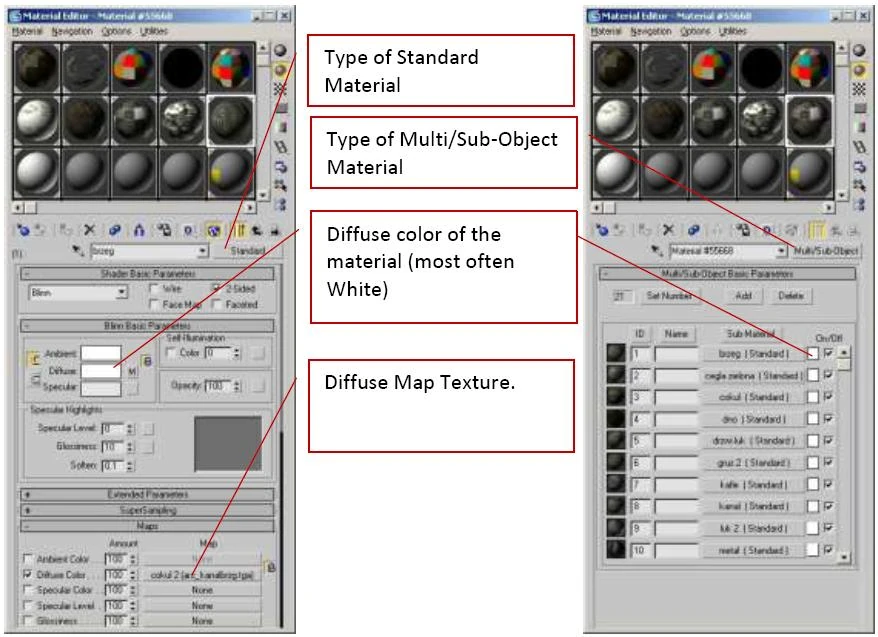This screenshot has width=878, height=637.
Task: Click the Specular color swatch
Action: [101, 387]
